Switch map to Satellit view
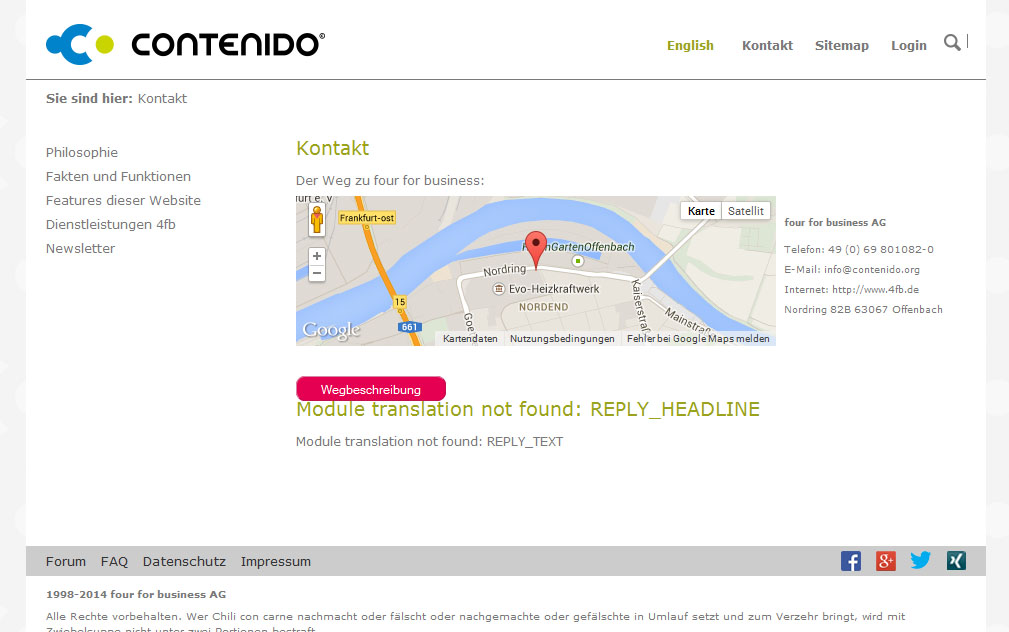This screenshot has width=1009, height=632. pos(746,211)
